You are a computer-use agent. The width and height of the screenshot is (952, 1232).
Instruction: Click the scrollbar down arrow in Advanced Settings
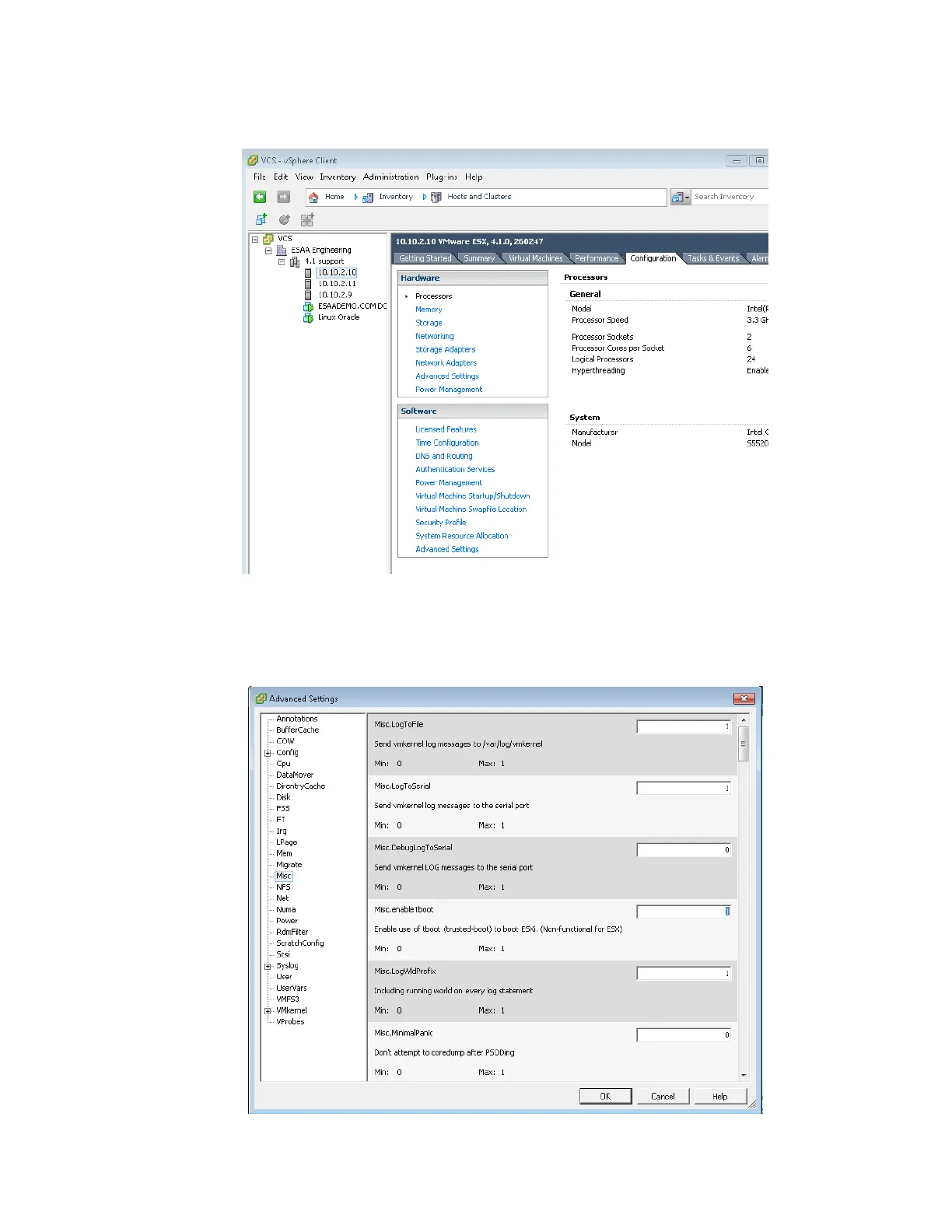pos(744,1076)
